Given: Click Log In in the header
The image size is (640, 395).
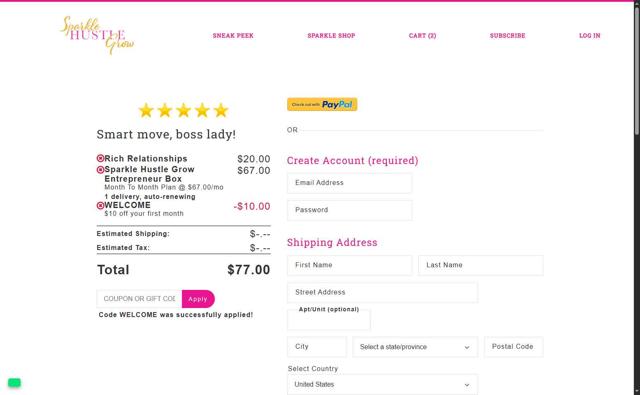Looking at the screenshot, I should click(589, 36).
